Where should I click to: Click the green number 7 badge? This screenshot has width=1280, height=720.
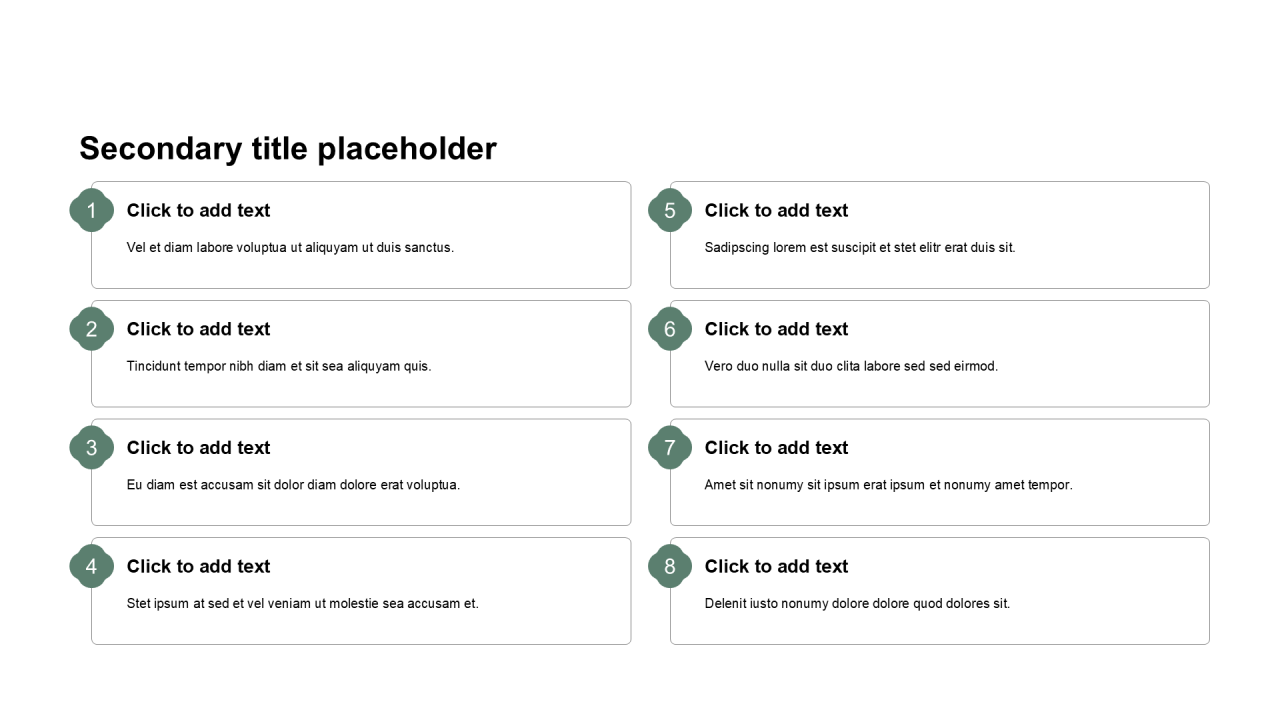(670, 448)
